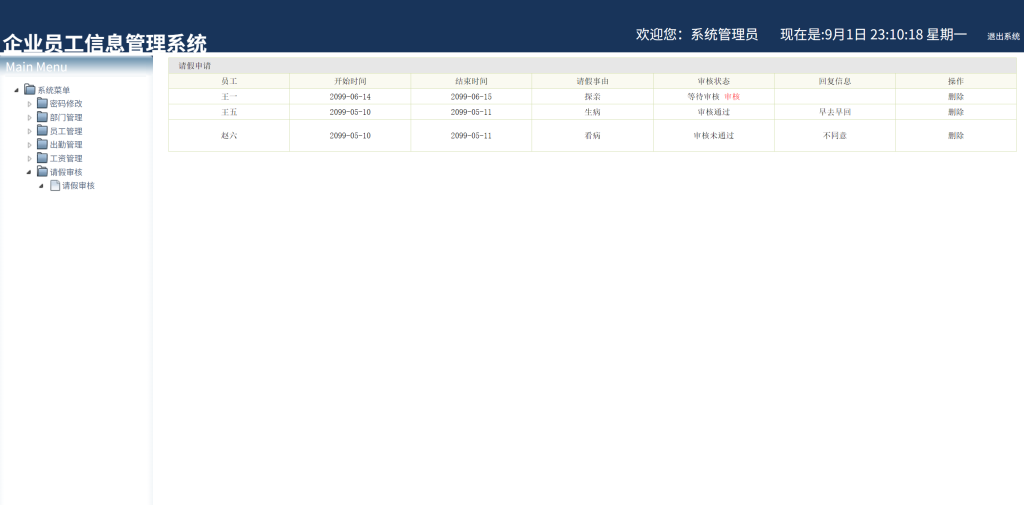
Task: Click the 密码修改 folder icon
Action: coord(42,103)
